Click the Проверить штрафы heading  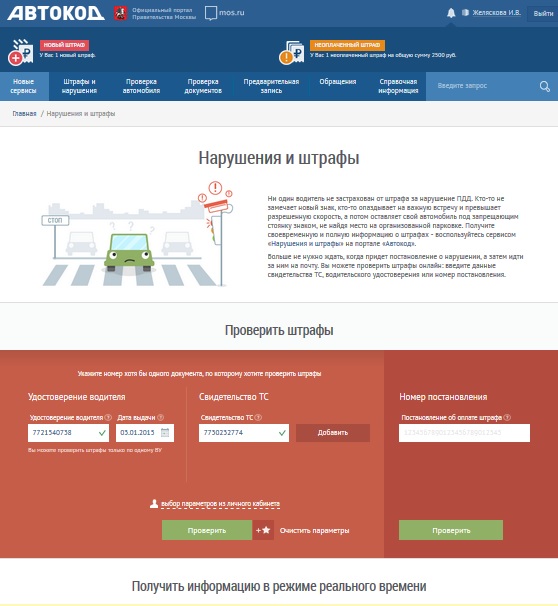click(x=279, y=330)
